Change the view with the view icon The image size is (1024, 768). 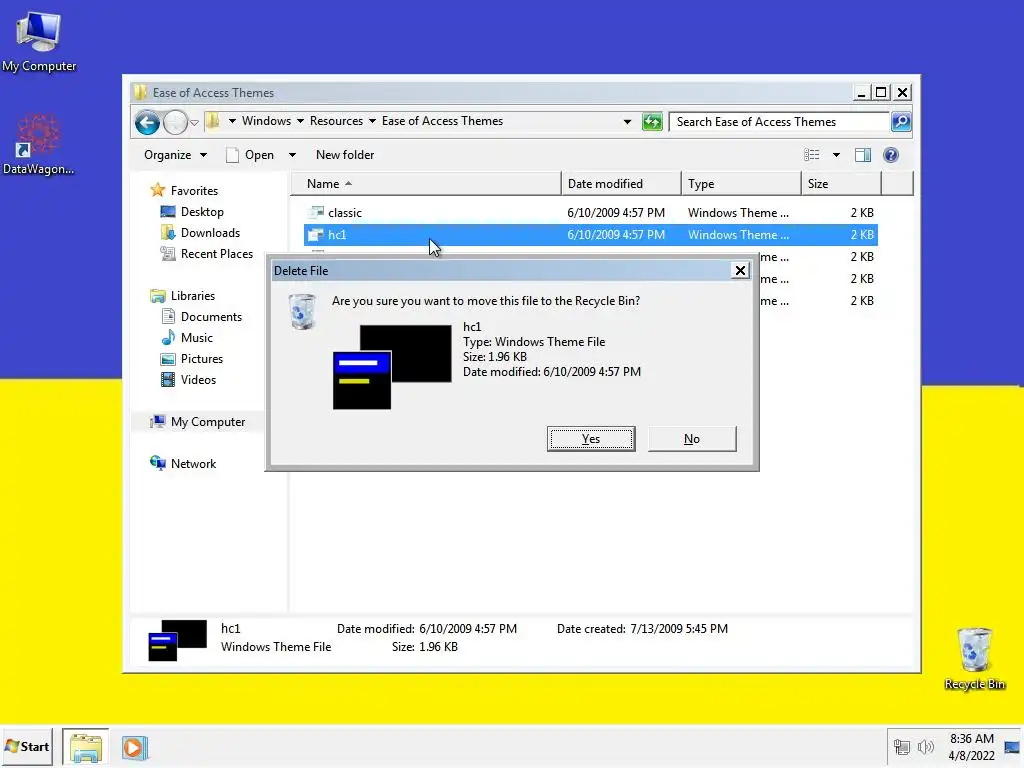coord(812,155)
